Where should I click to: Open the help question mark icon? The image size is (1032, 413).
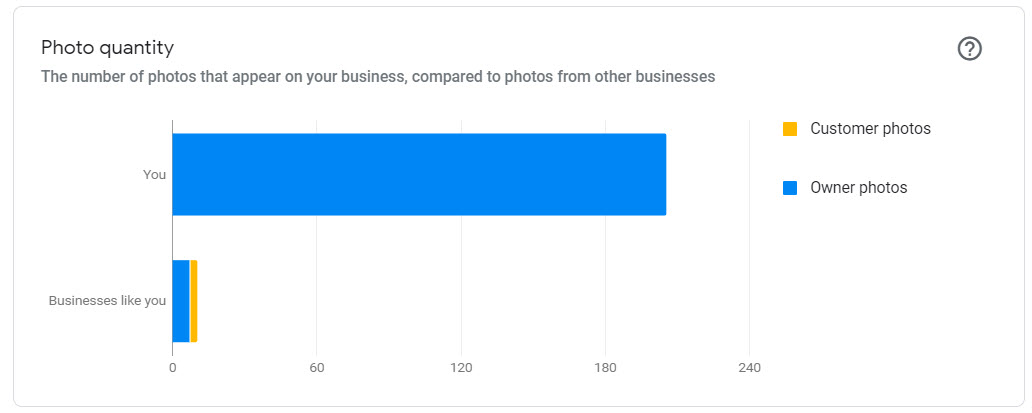coord(969,49)
